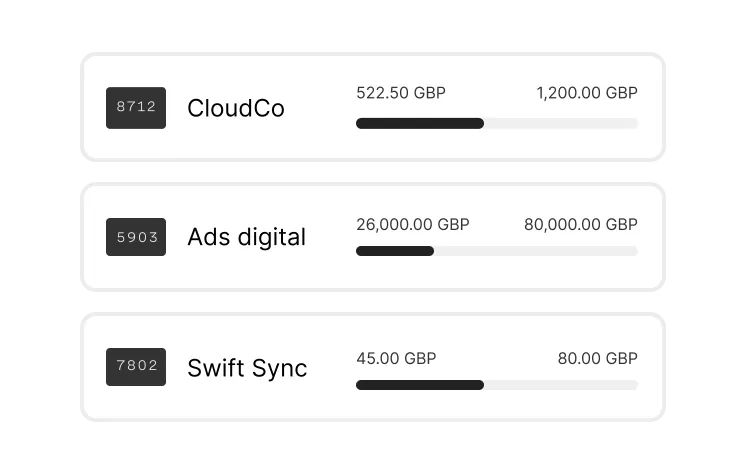Click the 8712 card number badge
Image resolution: width=746 pixels, height=476 pixels.
coord(136,107)
